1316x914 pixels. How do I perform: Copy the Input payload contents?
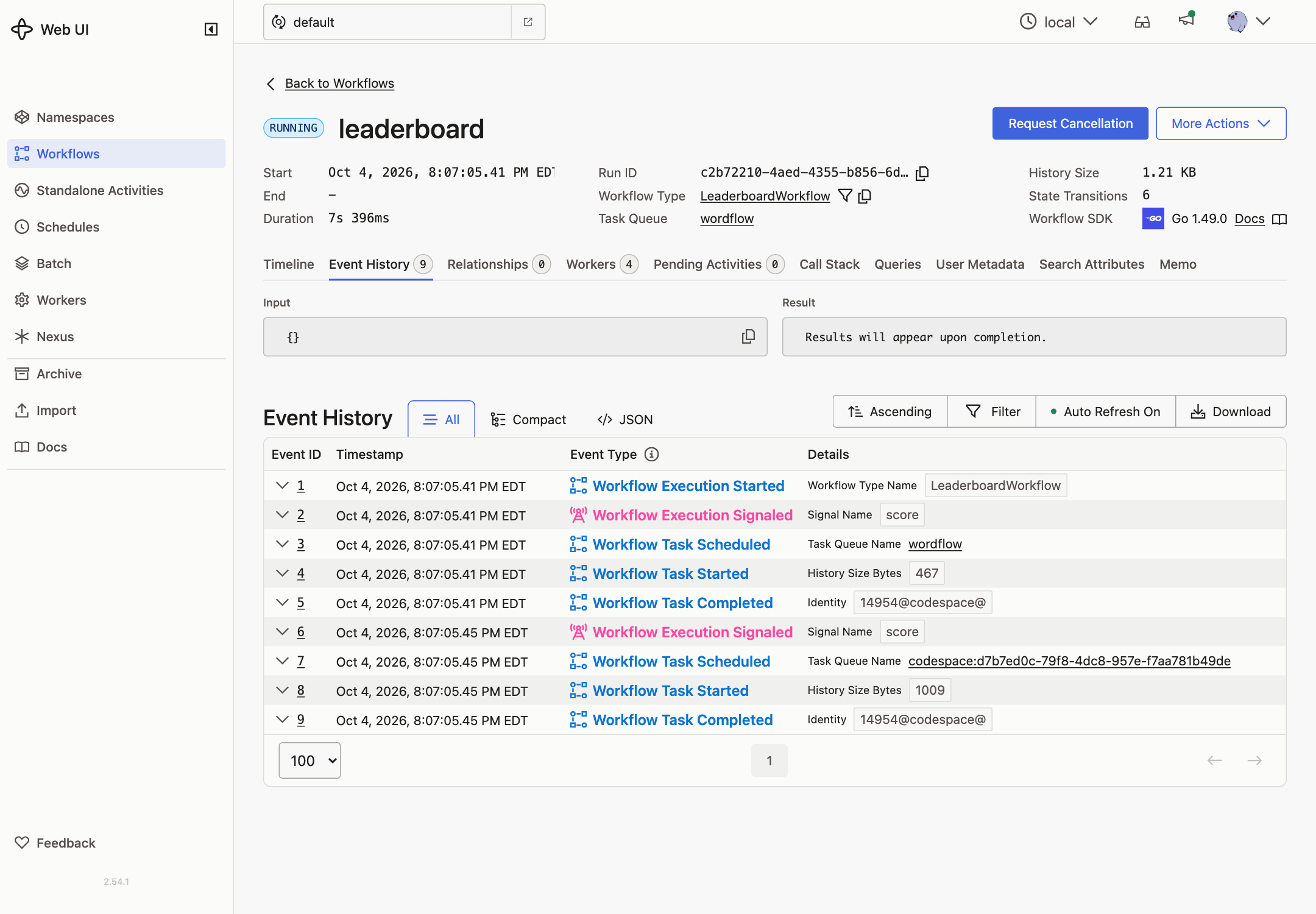click(749, 336)
